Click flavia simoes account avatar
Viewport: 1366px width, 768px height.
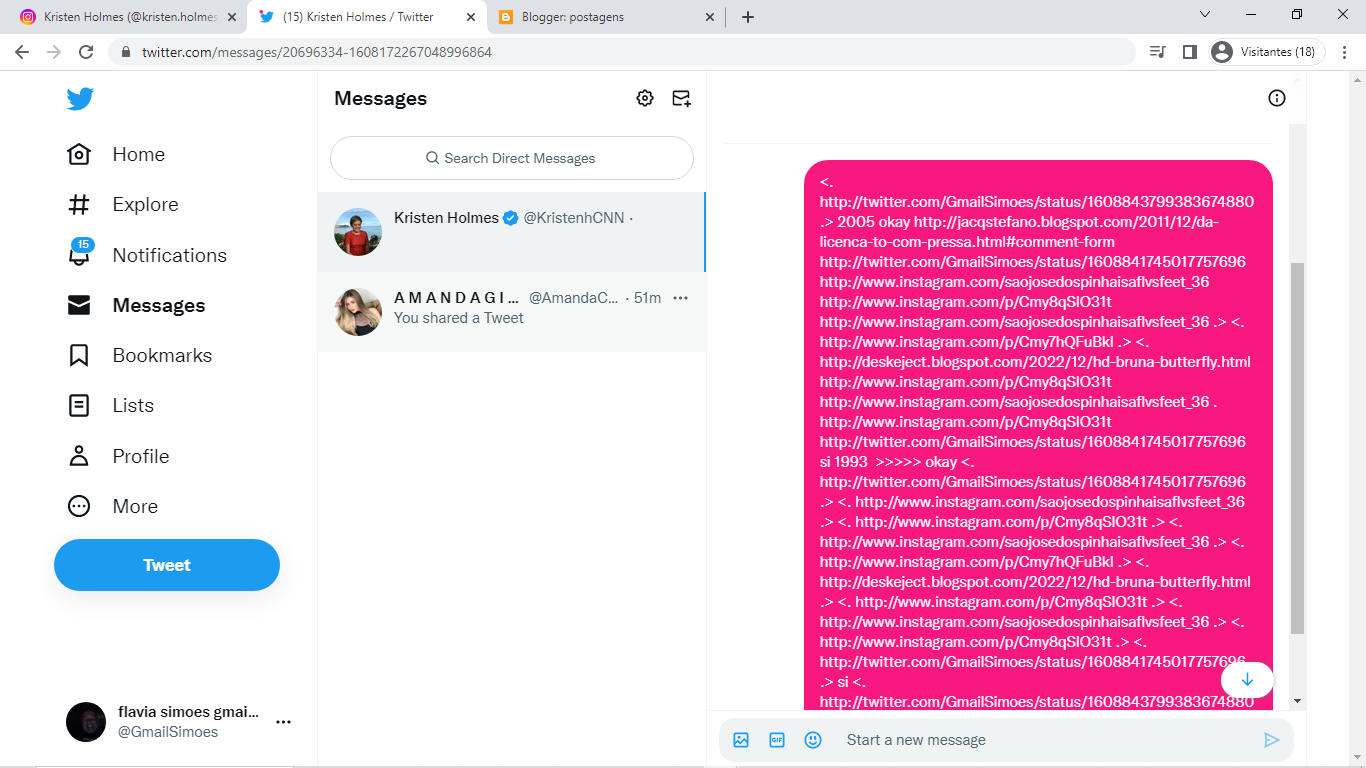tap(86, 722)
